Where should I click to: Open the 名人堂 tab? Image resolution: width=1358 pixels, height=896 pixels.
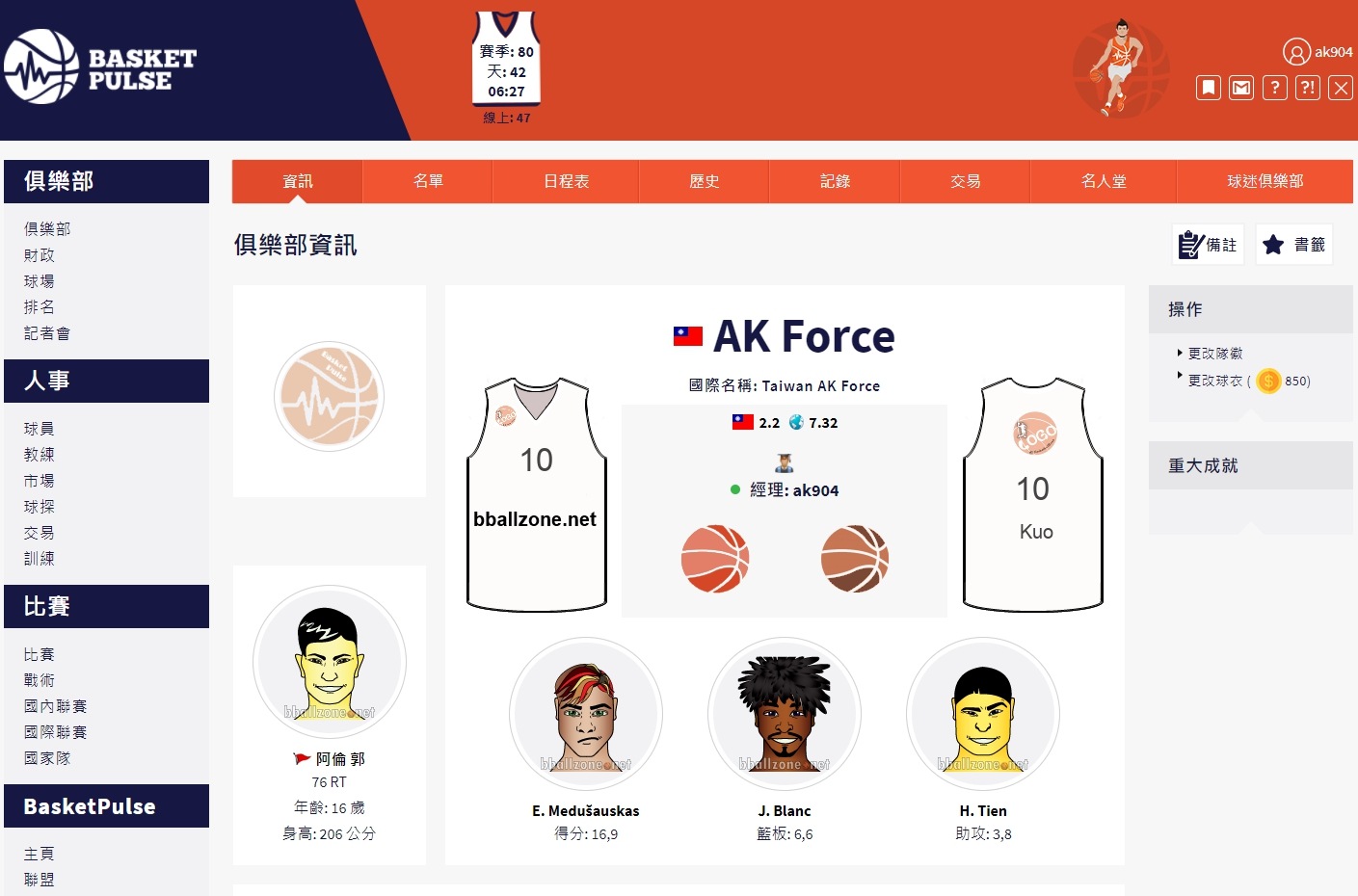click(1104, 181)
